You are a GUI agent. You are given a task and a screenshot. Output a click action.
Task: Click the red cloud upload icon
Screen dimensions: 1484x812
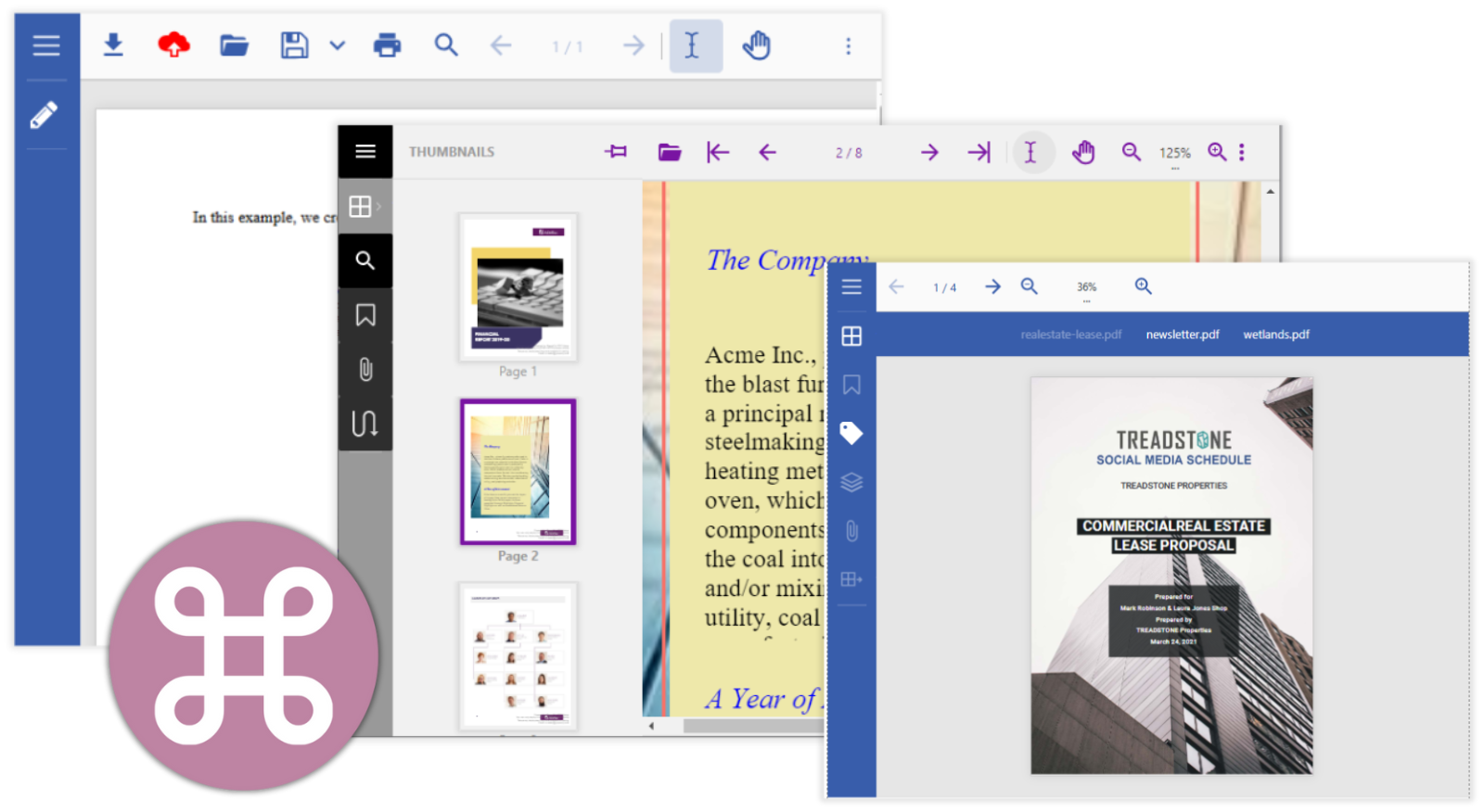(173, 44)
